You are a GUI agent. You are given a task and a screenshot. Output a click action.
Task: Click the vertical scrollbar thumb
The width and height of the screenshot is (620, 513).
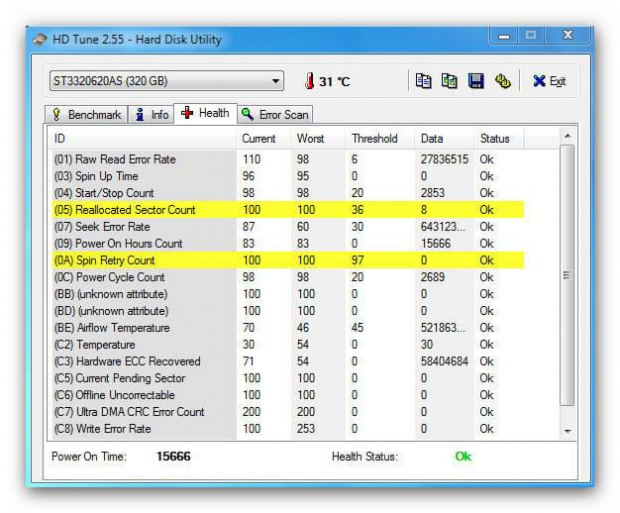567,275
